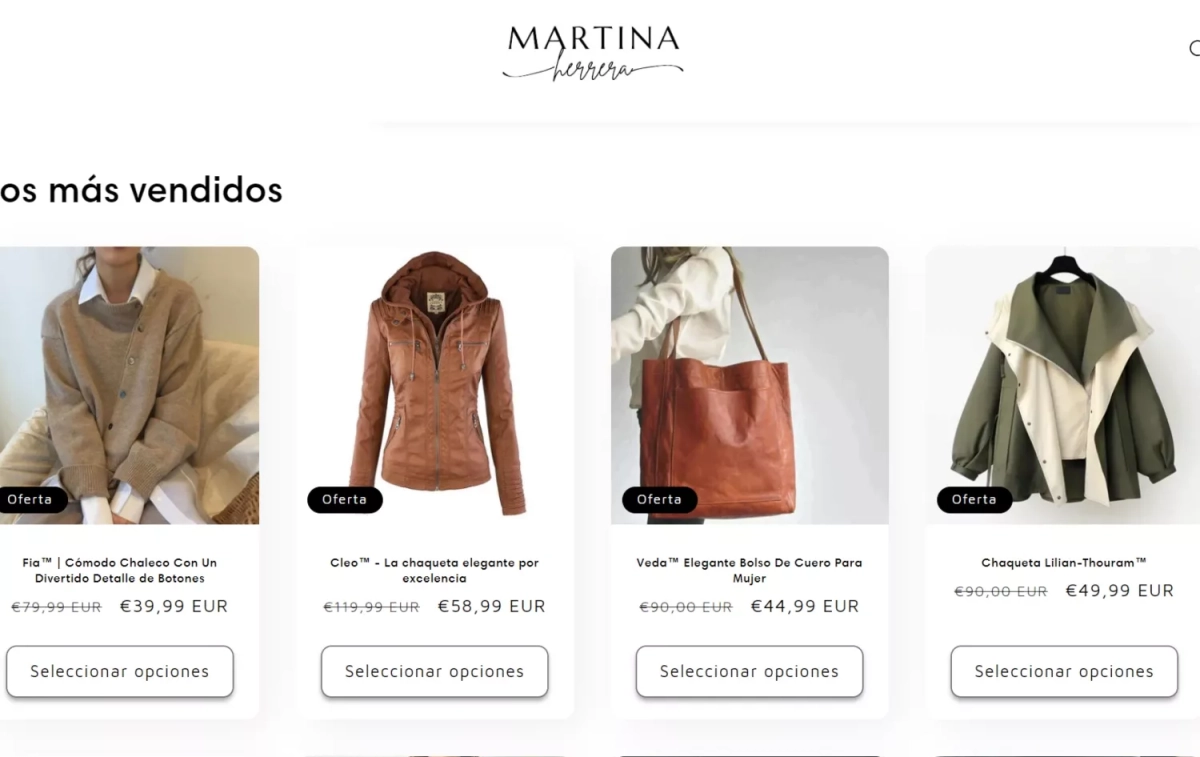This screenshot has height=757, width=1200.
Task: Open the Fia cómodo chaleco product title
Action: click(120, 570)
